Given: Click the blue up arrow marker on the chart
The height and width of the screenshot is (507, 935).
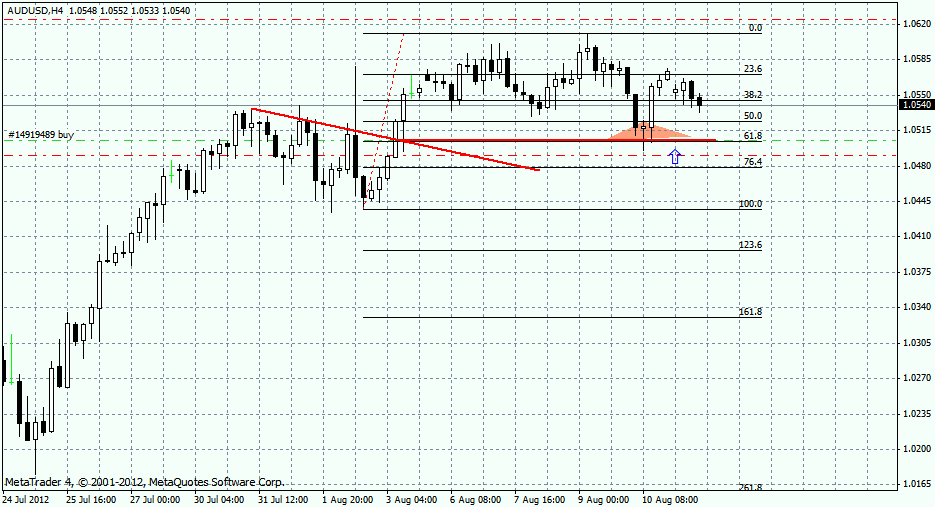Looking at the screenshot, I should coord(675,156).
